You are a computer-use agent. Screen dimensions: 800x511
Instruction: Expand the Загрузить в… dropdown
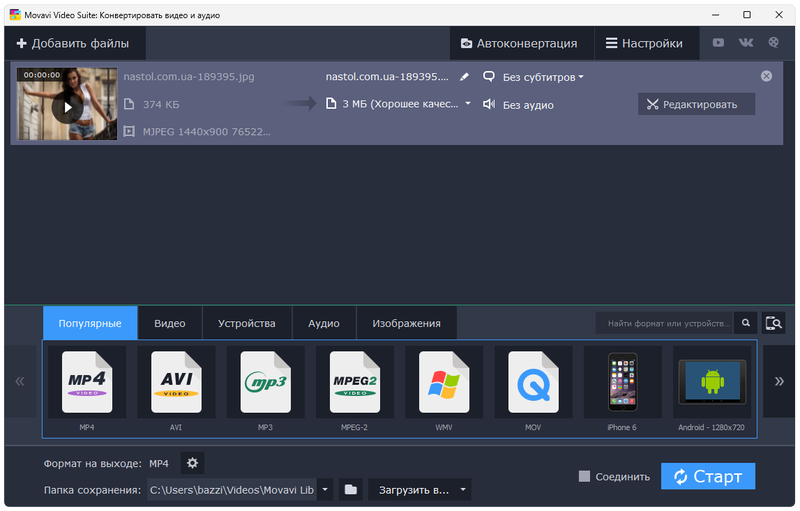(x=419, y=490)
